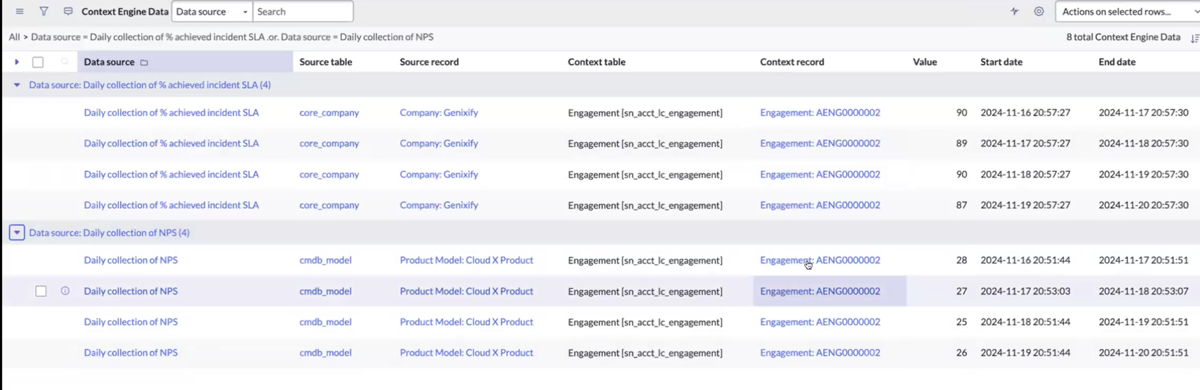Viewport: 1200px width, 390px height.
Task: Click end date 2024-11-20 20:57:30
Action: pos(1143,205)
